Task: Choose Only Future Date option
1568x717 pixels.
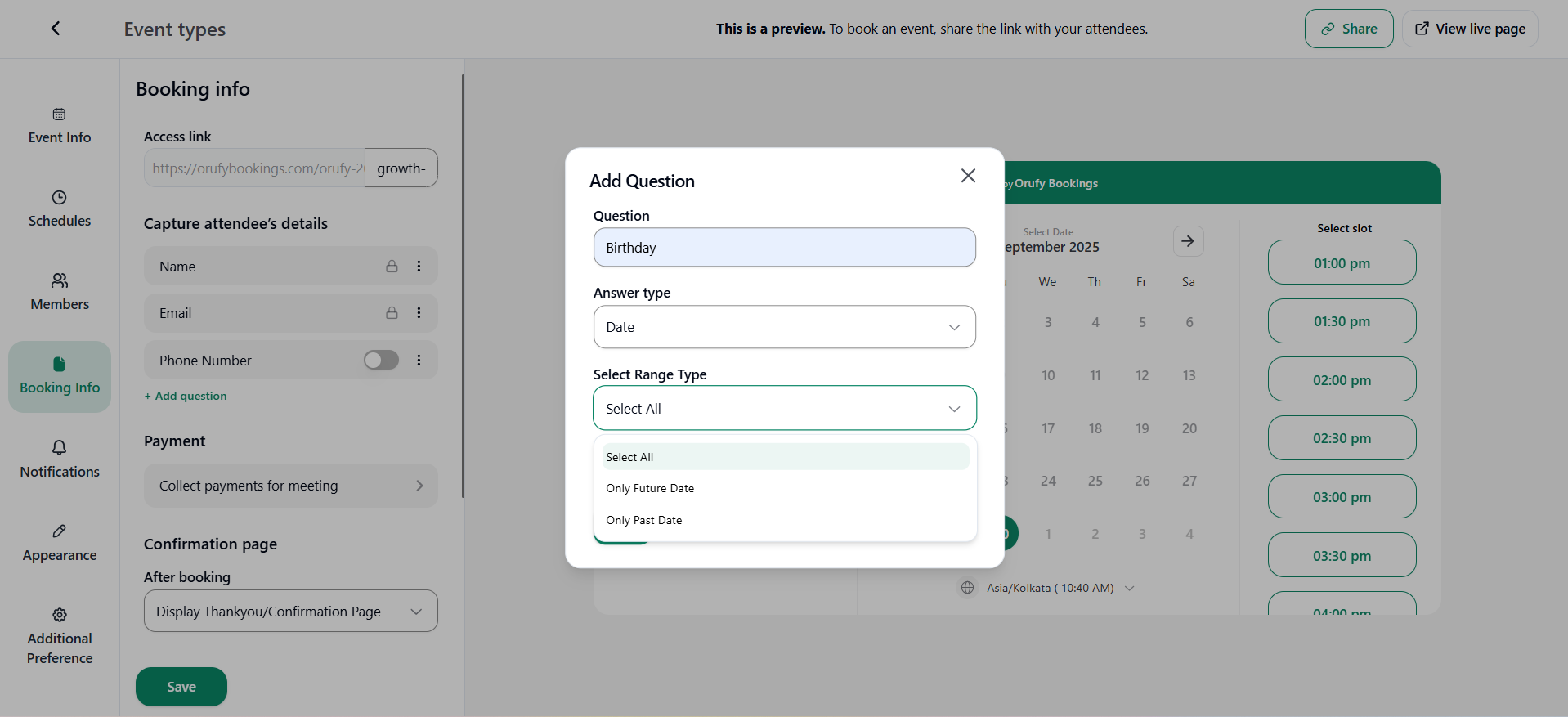Action: coord(650,488)
